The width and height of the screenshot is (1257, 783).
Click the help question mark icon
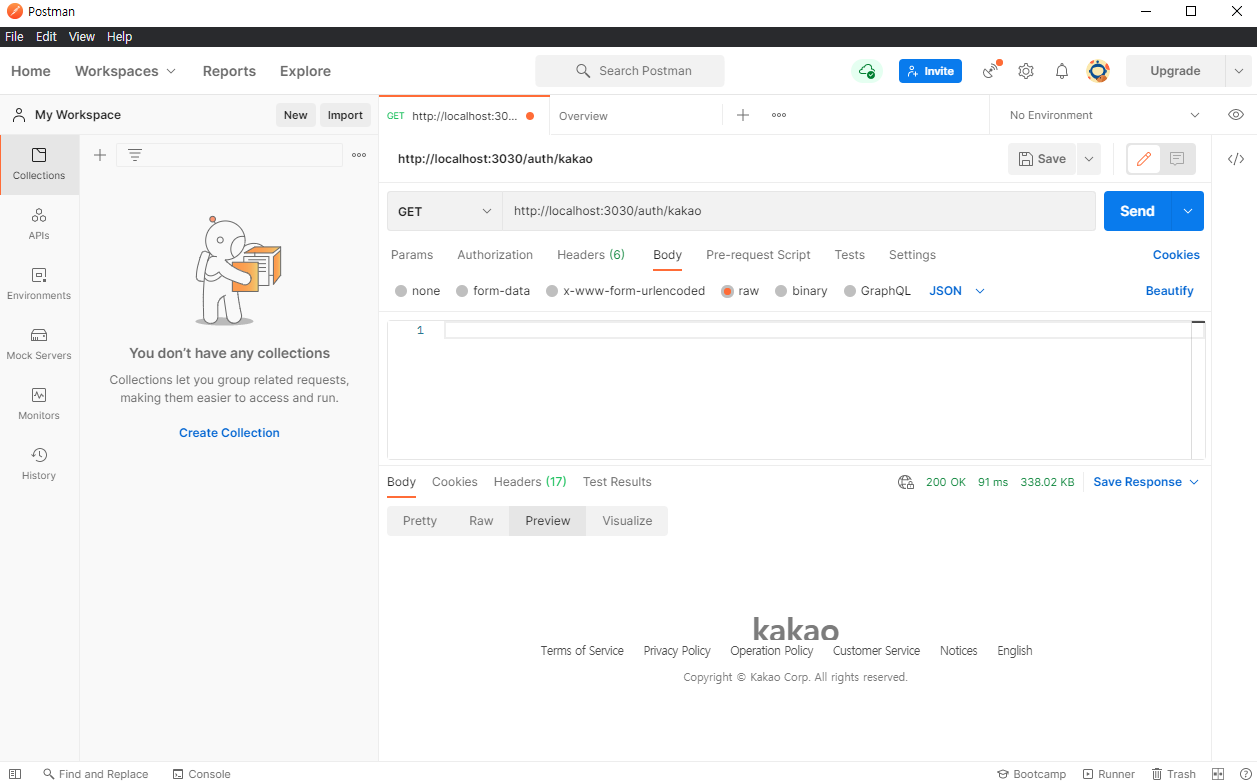(x=1245, y=774)
